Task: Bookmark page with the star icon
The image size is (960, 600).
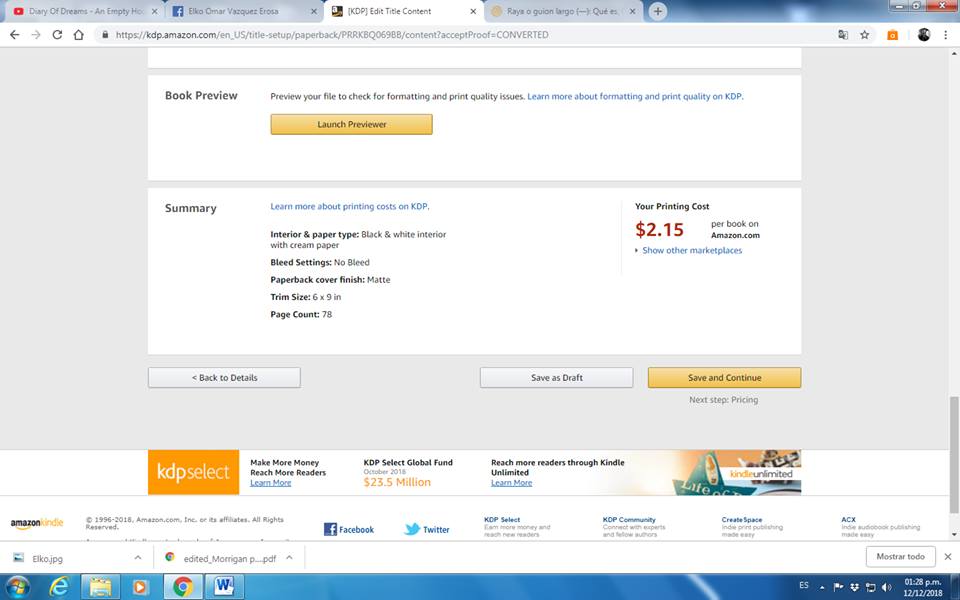Action: click(x=864, y=35)
